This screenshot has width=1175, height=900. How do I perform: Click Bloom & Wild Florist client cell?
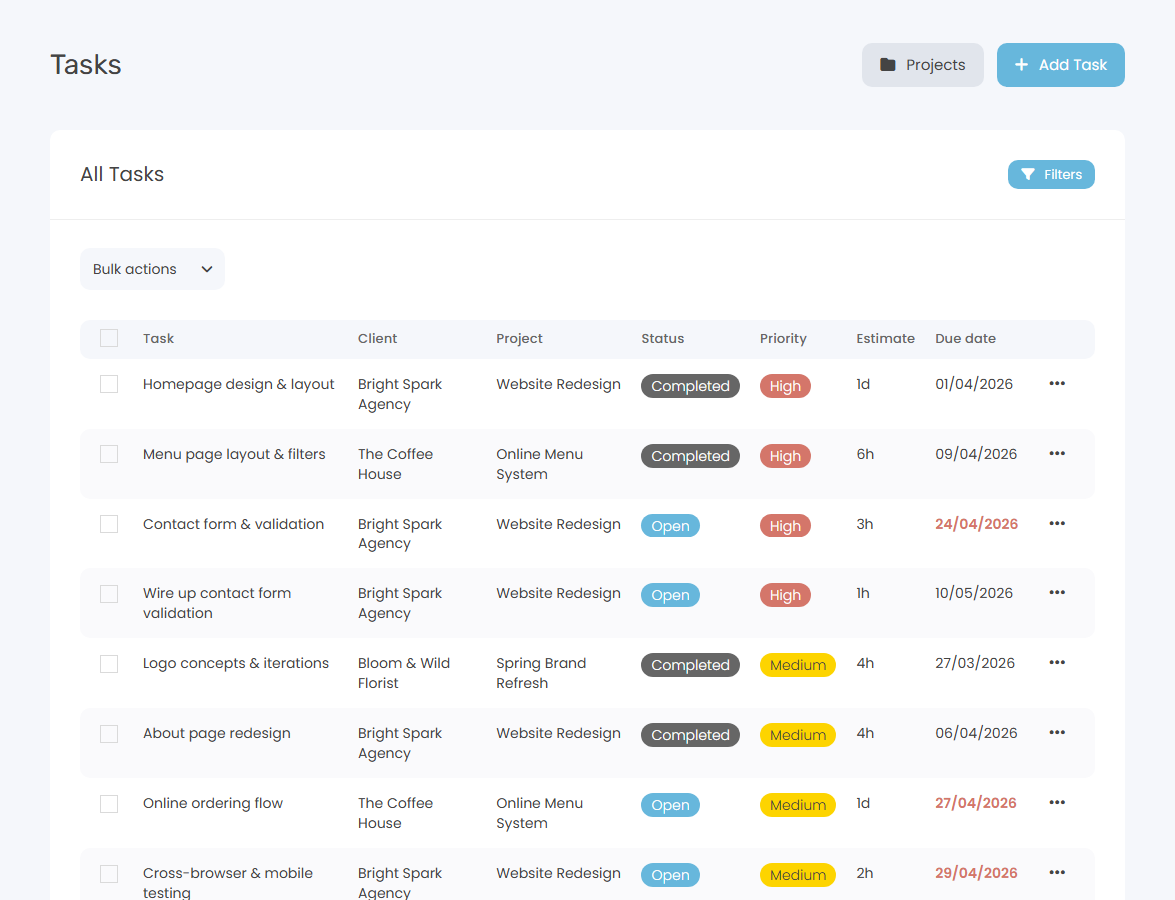(404, 673)
